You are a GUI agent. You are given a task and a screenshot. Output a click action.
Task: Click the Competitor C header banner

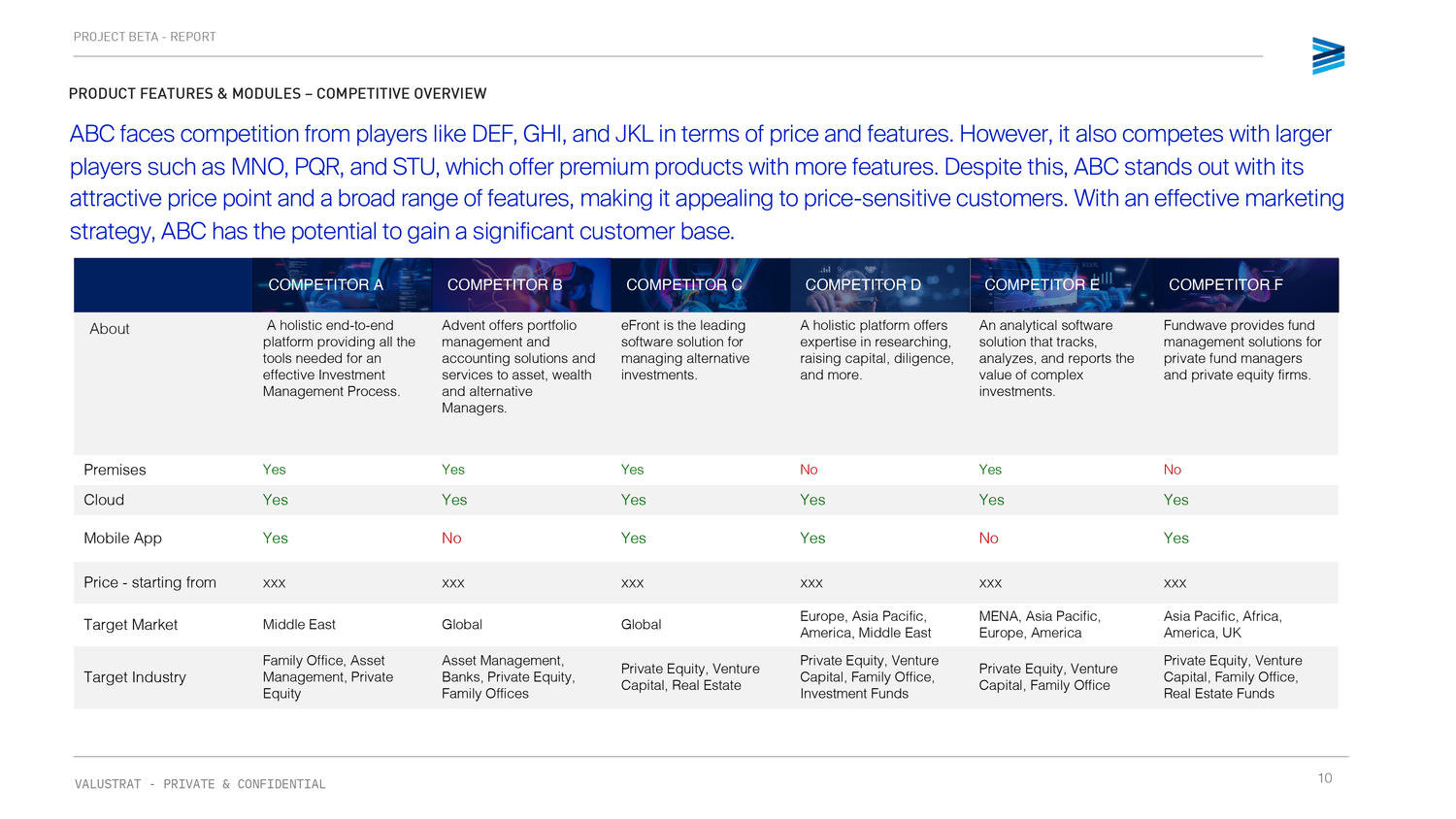[684, 285]
